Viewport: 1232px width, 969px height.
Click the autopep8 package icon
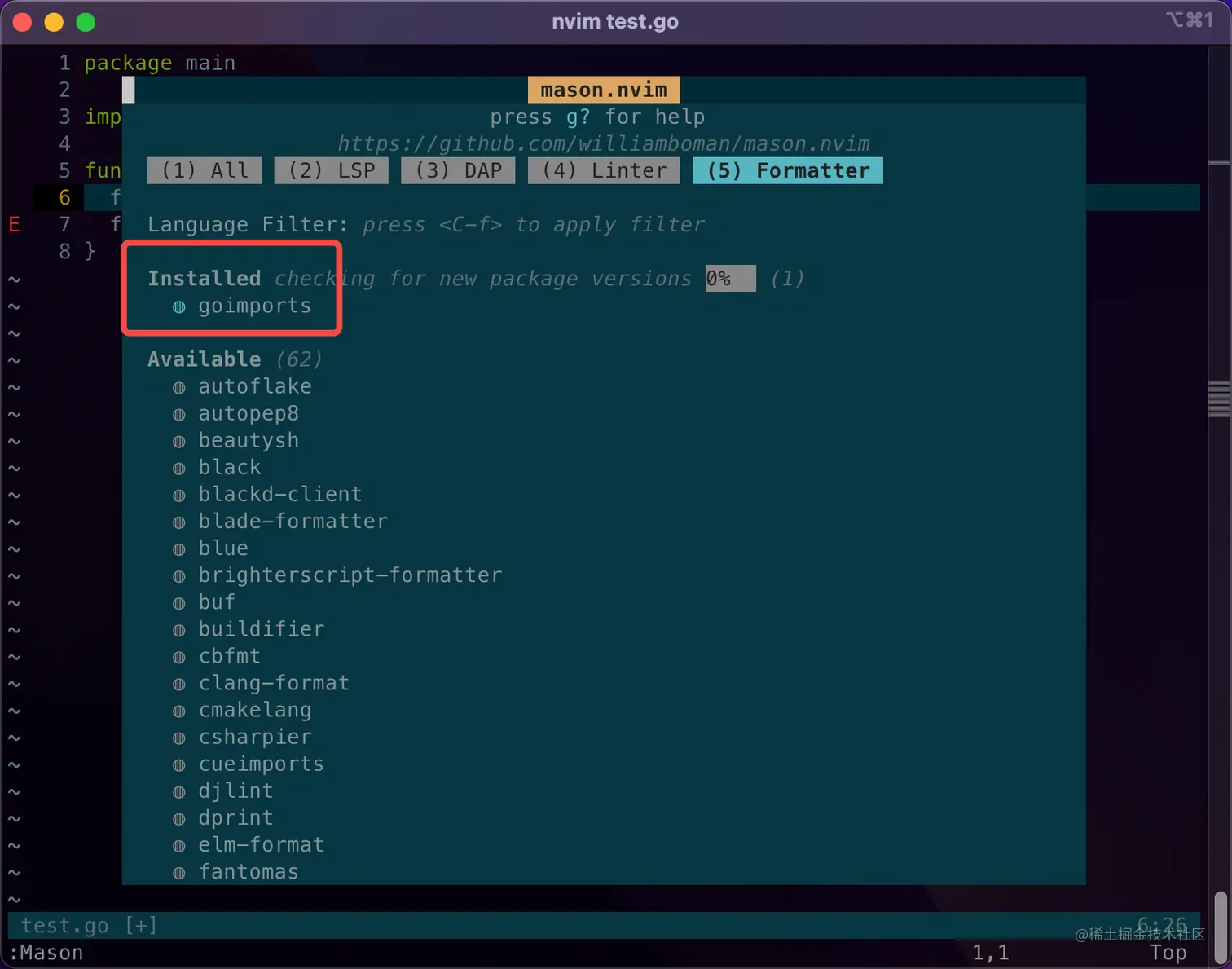click(179, 415)
